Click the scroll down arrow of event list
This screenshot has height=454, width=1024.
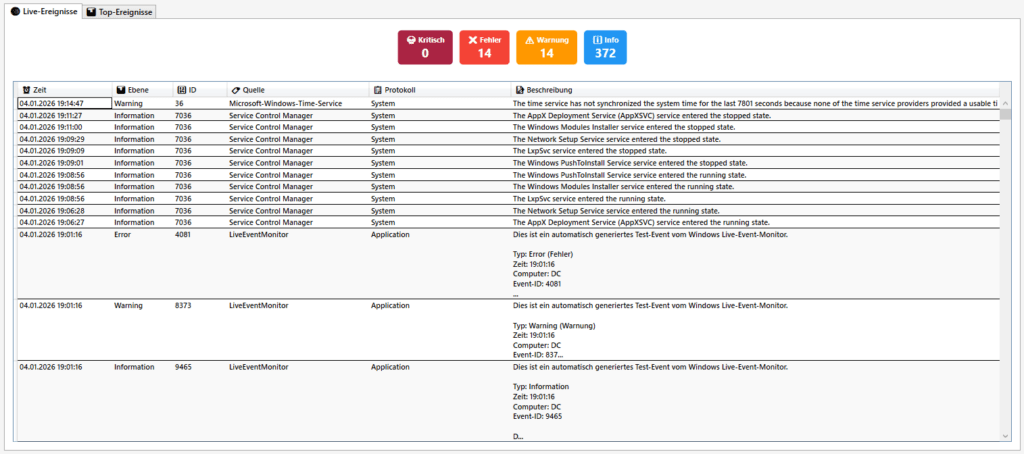pyautogui.click(x=1004, y=436)
